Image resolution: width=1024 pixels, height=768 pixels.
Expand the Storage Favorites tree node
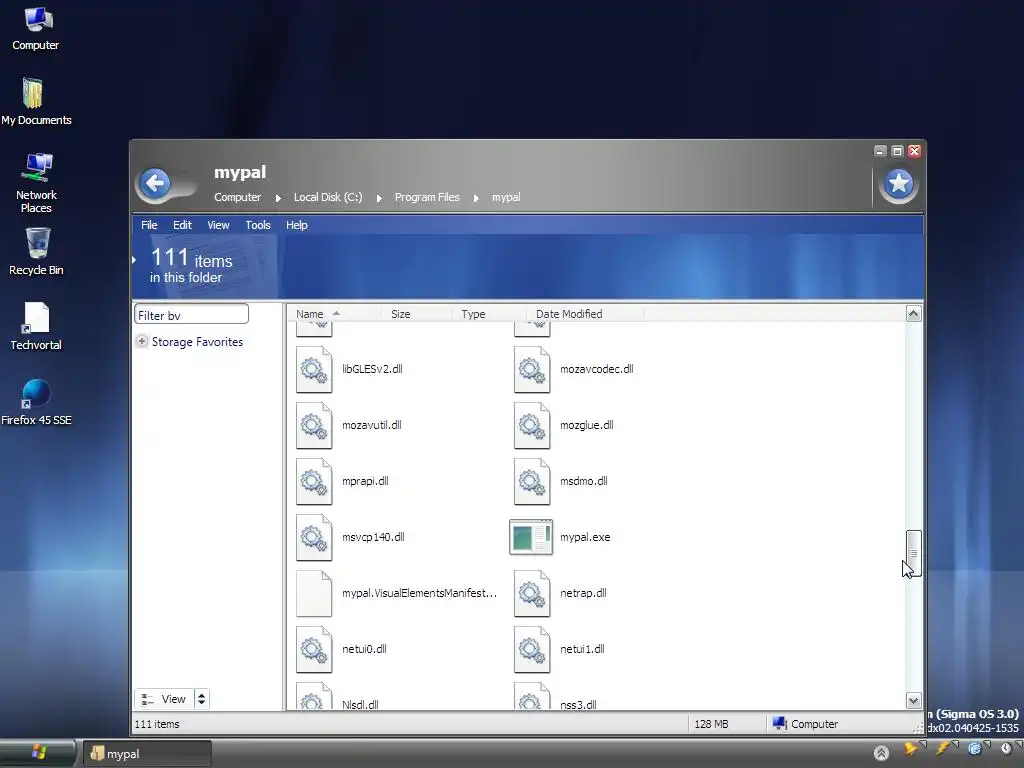pos(142,341)
